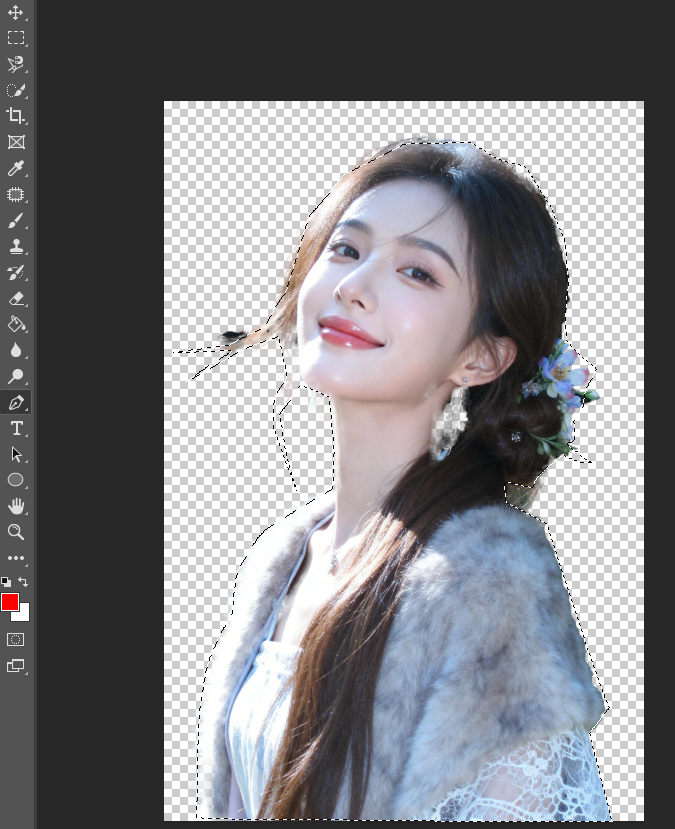Open the Edit Toolbar three-dots menu
This screenshot has width=675, height=829.
[16, 558]
